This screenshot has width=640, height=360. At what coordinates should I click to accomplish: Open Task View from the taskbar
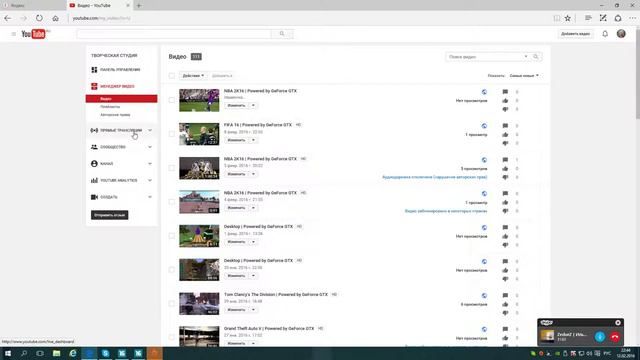coord(40,353)
